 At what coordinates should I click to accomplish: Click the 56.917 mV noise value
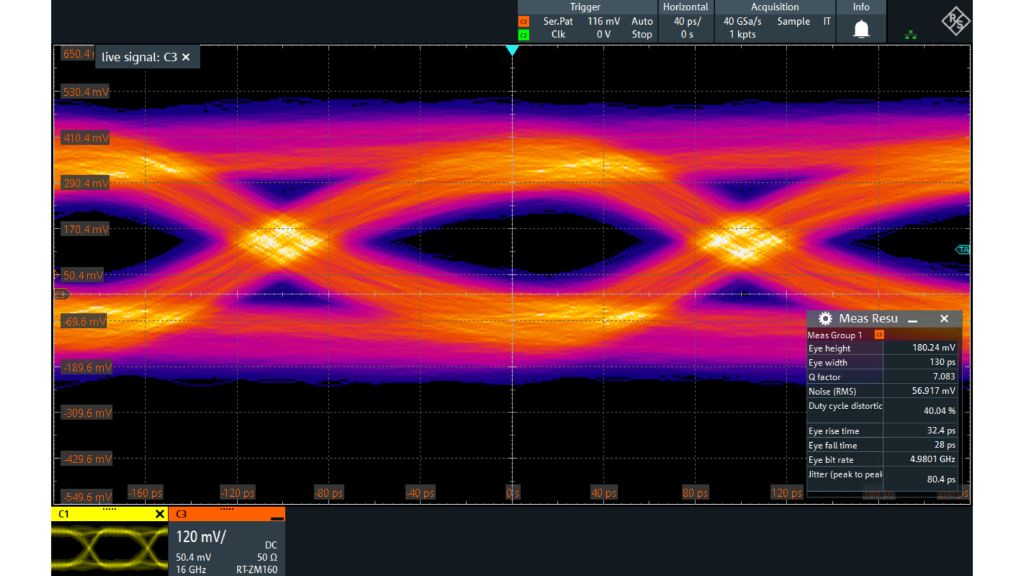click(934, 391)
